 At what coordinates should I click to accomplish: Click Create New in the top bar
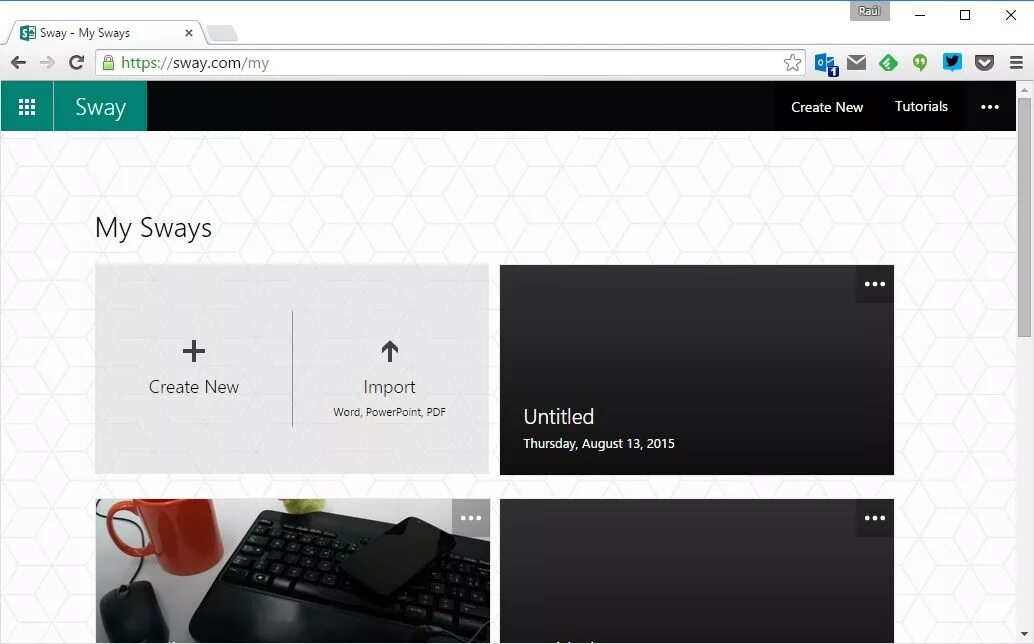(x=827, y=107)
